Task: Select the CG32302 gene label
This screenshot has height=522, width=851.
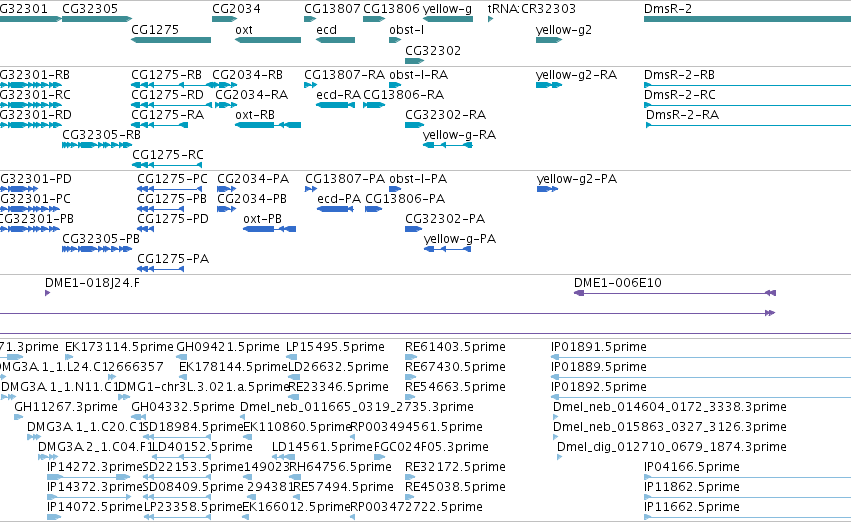Action: [x=433, y=50]
